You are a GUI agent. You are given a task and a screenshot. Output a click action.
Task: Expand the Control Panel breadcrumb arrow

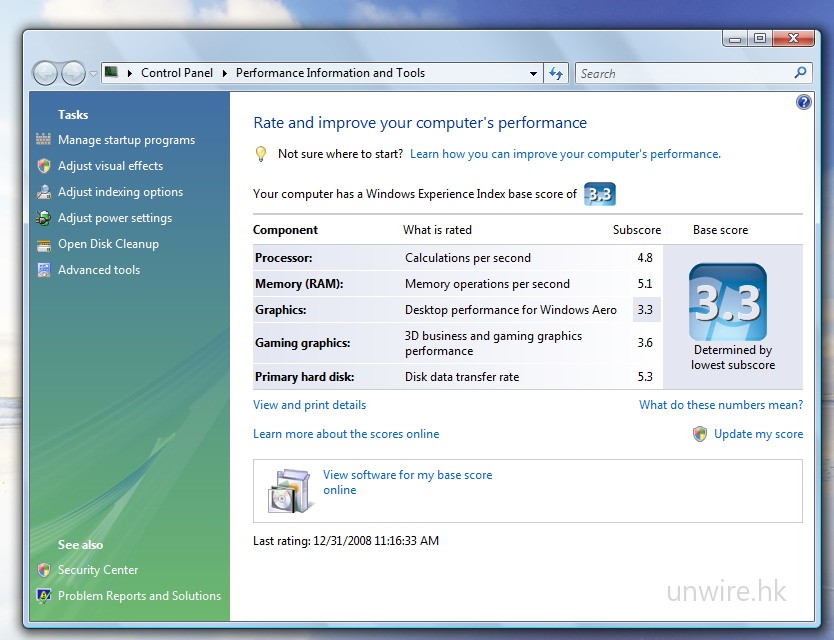[x=225, y=73]
